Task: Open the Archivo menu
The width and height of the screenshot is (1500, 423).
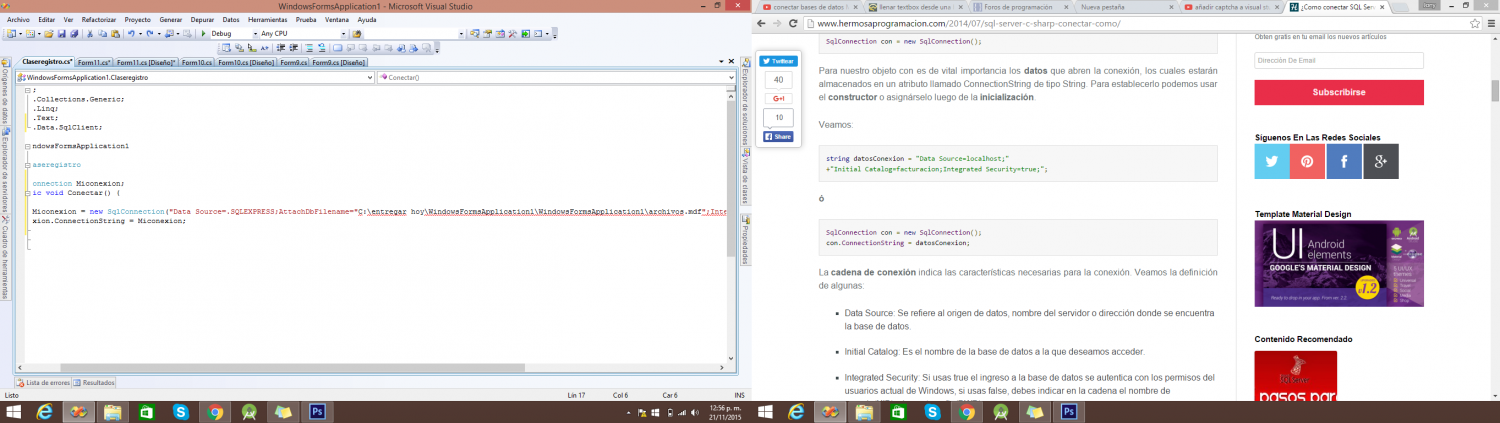Action: (x=18, y=19)
